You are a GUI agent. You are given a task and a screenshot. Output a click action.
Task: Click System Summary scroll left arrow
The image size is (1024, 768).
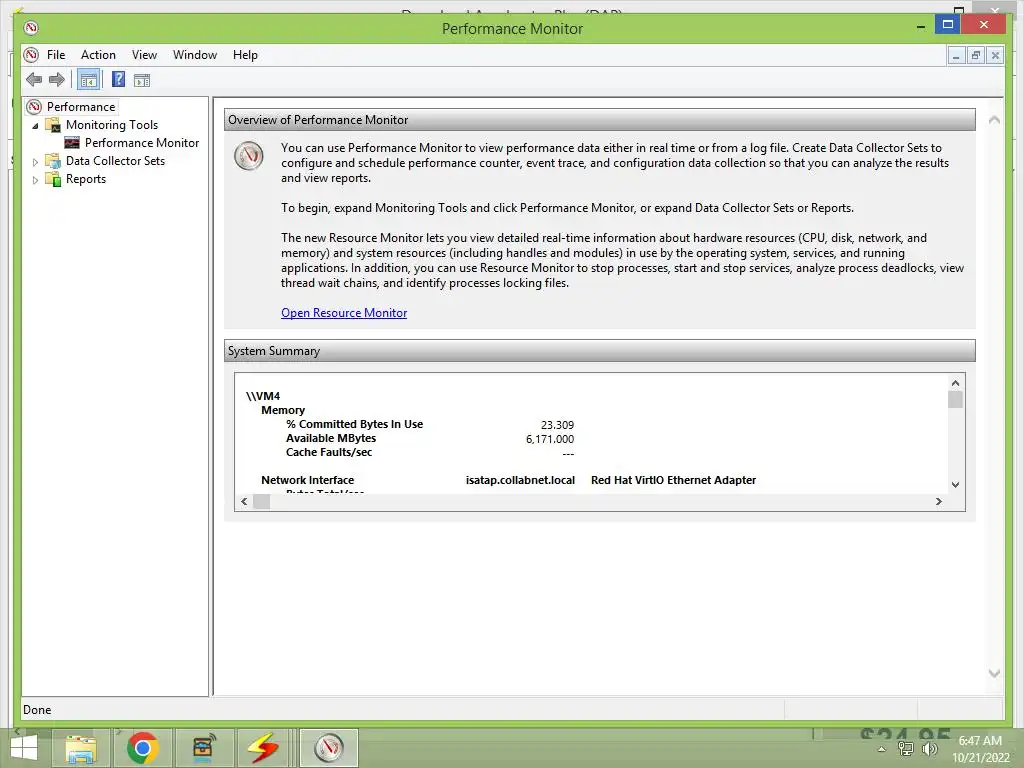[x=244, y=502]
